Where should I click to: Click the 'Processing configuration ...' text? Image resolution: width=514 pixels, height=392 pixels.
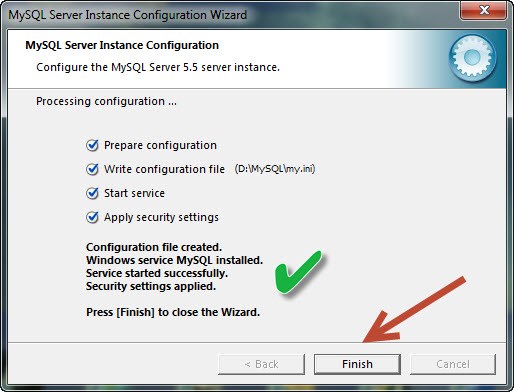click(106, 101)
